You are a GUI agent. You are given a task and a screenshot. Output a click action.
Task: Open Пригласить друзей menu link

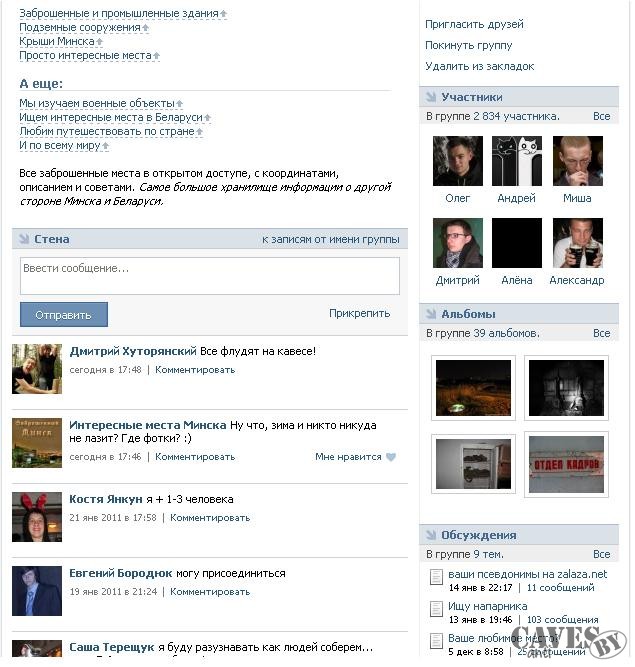click(475, 25)
